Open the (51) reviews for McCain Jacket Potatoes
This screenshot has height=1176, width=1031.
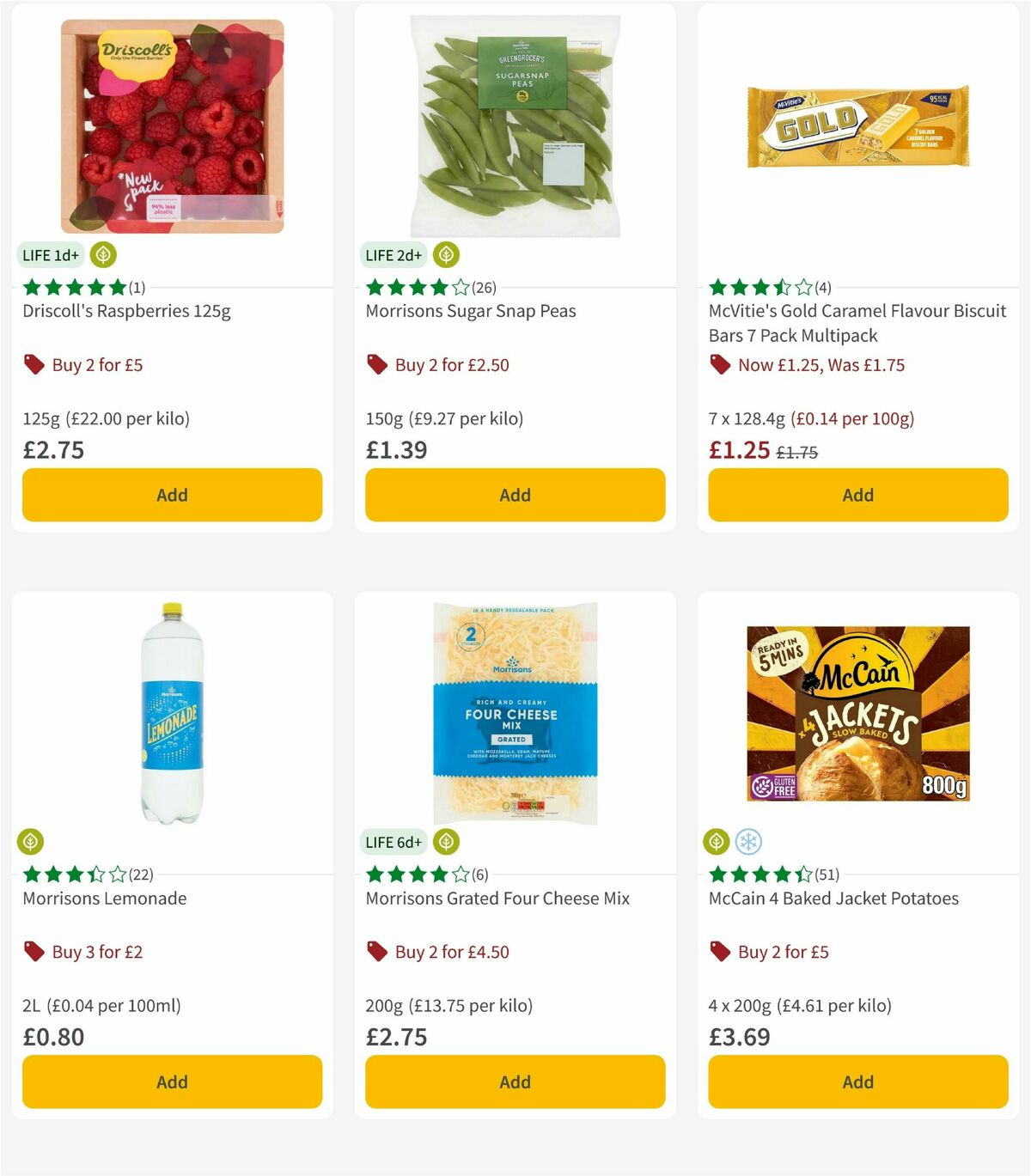827,874
